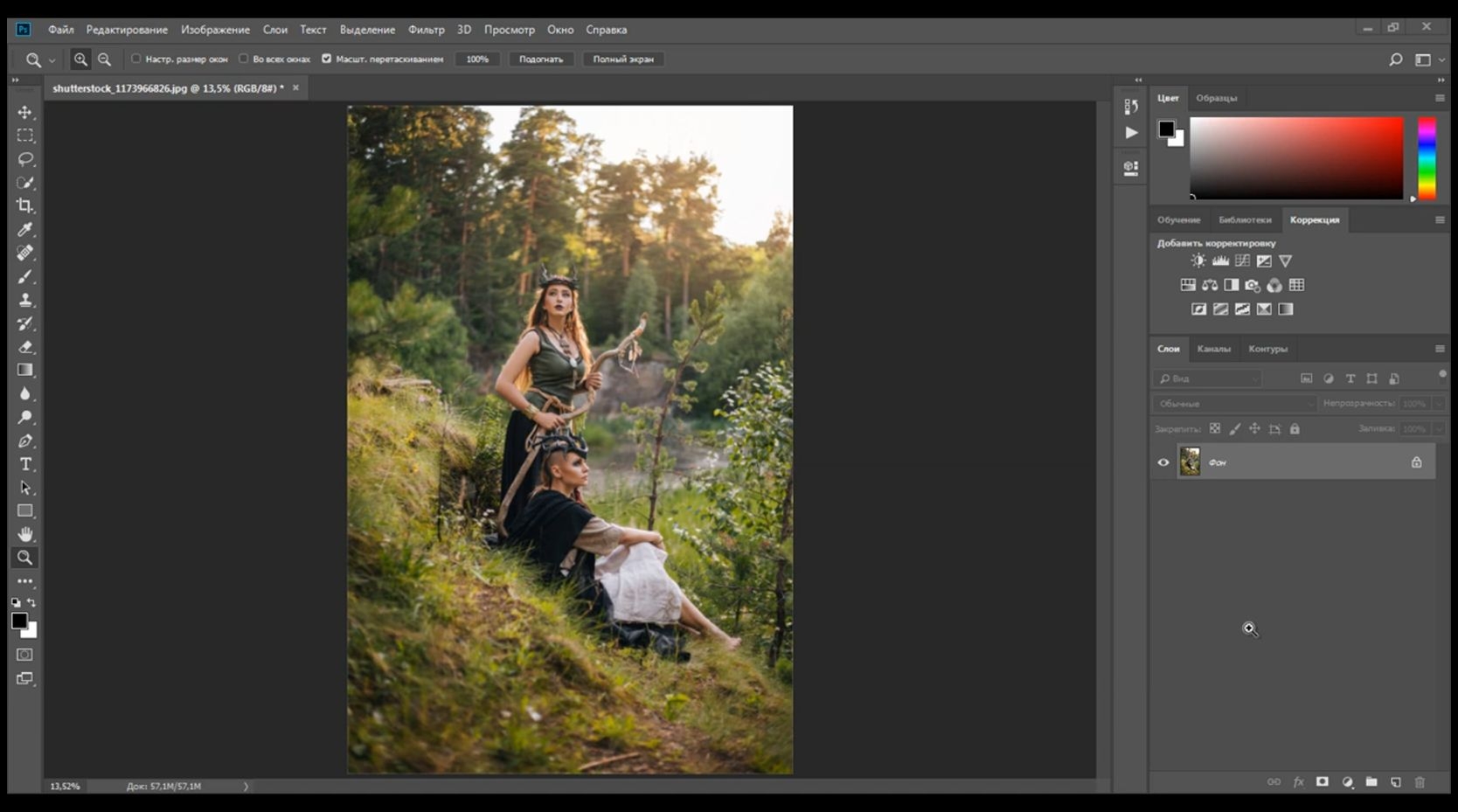This screenshot has height=812, width=1458.
Task: Select the Move tool
Action: pos(25,112)
